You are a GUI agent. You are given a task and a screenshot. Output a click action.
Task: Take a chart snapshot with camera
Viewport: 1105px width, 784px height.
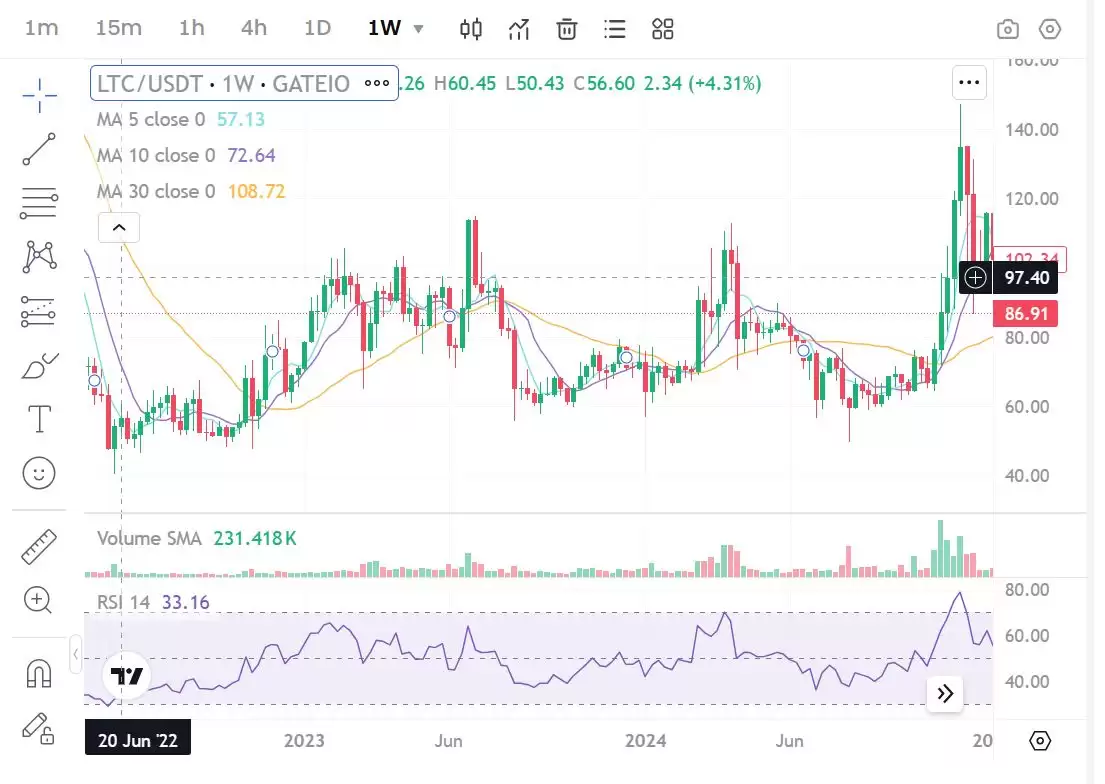click(1008, 29)
